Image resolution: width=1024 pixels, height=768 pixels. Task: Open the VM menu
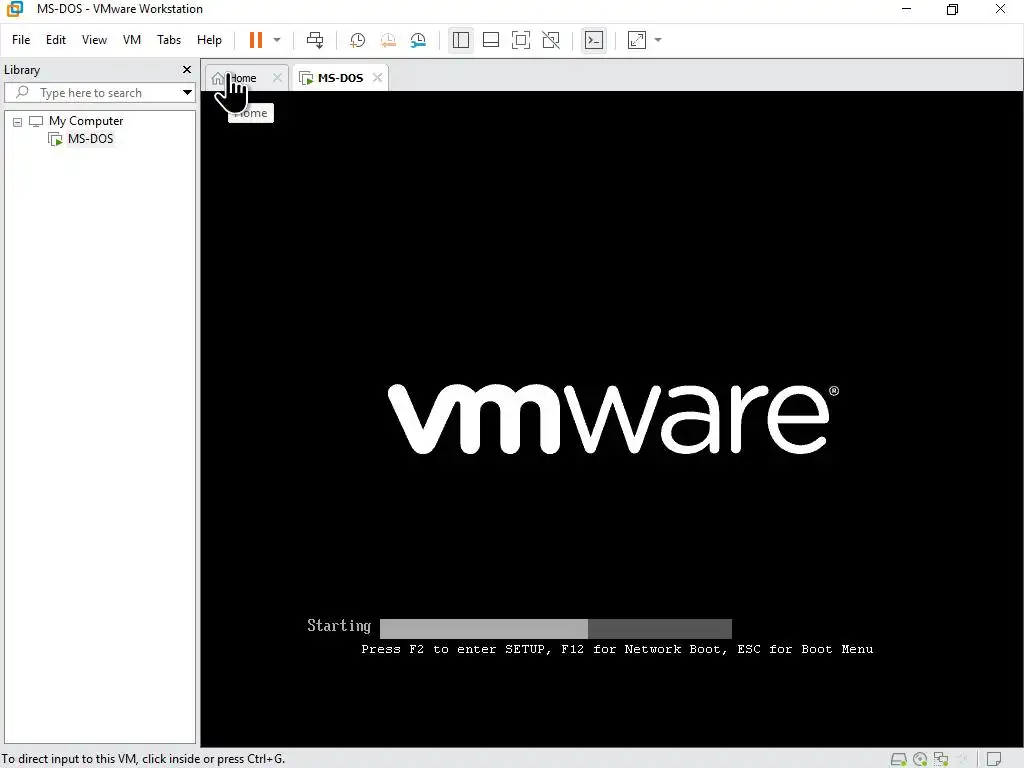pyautogui.click(x=132, y=40)
